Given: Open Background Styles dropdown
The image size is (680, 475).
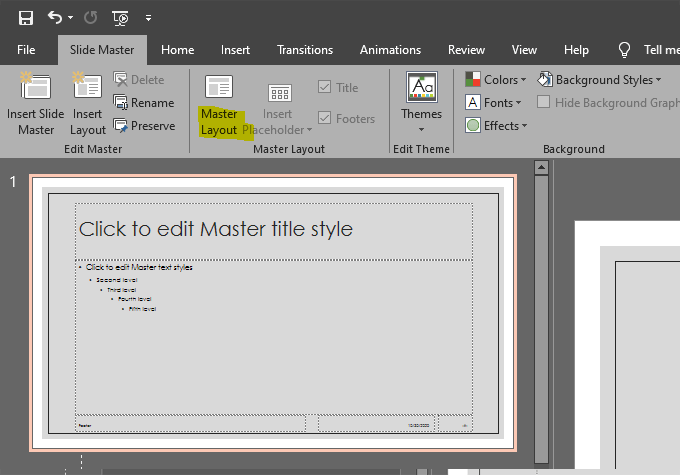Looking at the screenshot, I should tap(599, 80).
